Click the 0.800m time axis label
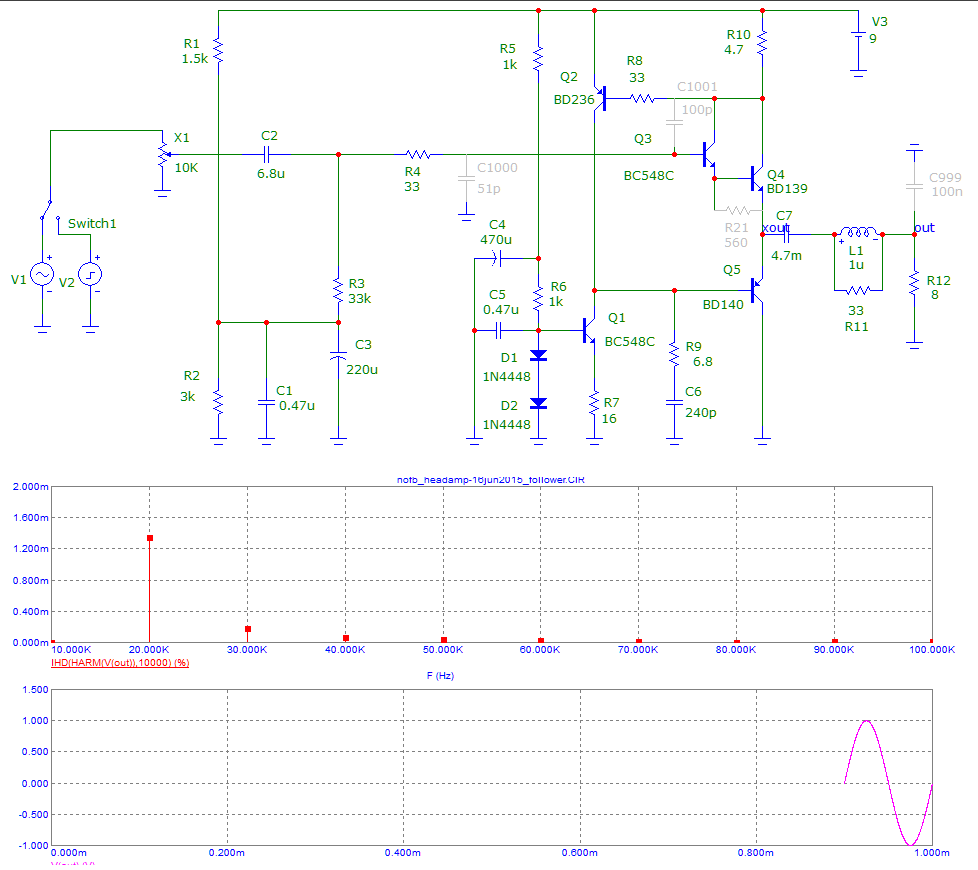 pyautogui.click(x=755, y=853)
